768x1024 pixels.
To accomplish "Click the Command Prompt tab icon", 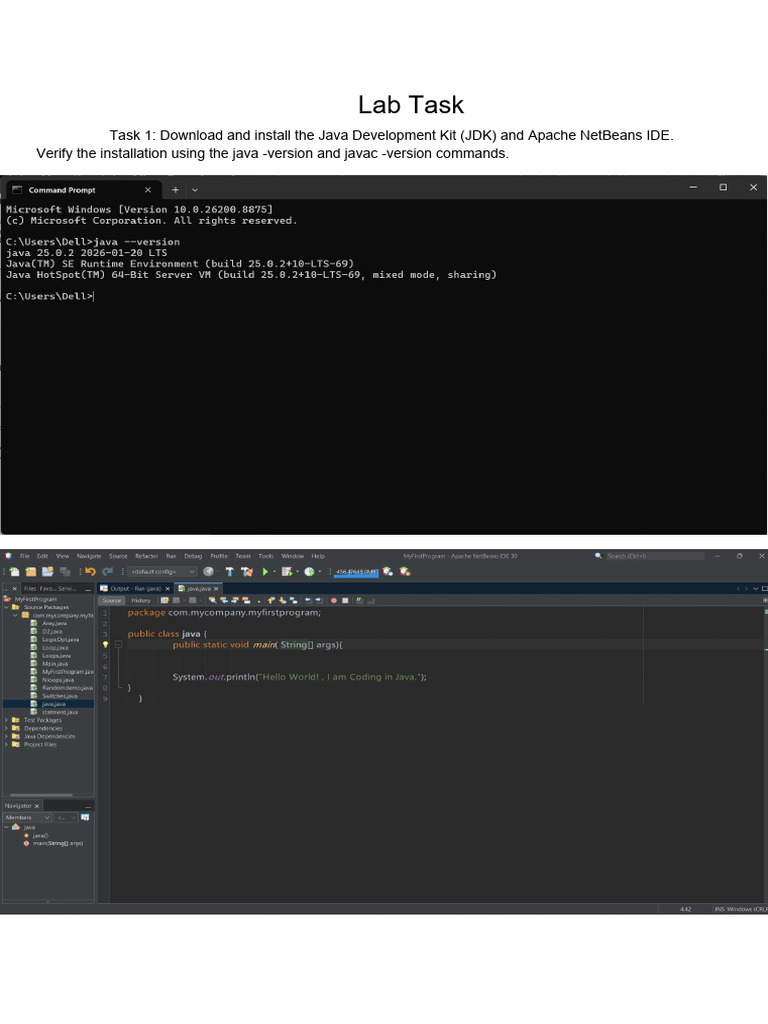I will 17,189.
